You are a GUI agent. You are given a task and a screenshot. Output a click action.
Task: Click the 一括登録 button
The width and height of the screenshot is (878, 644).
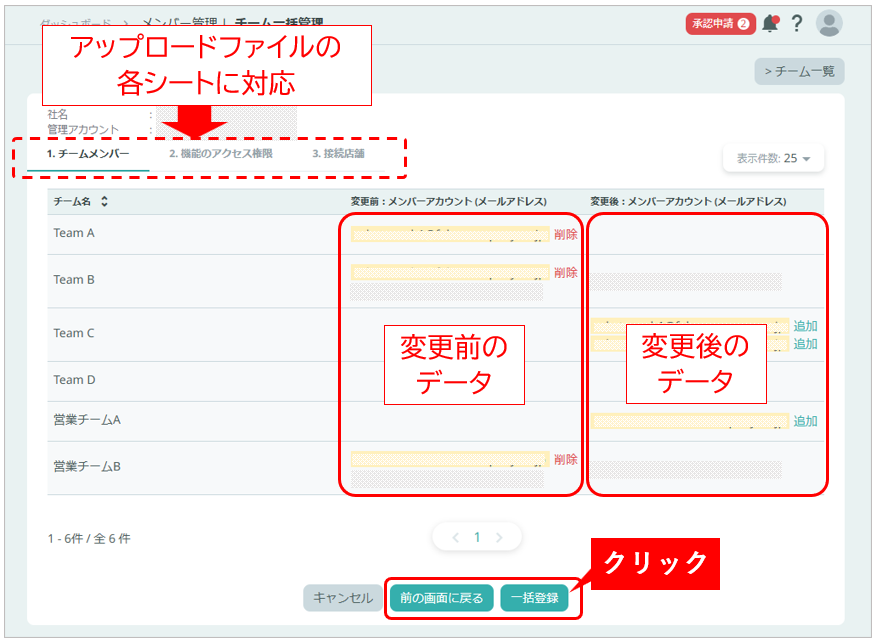534,598
